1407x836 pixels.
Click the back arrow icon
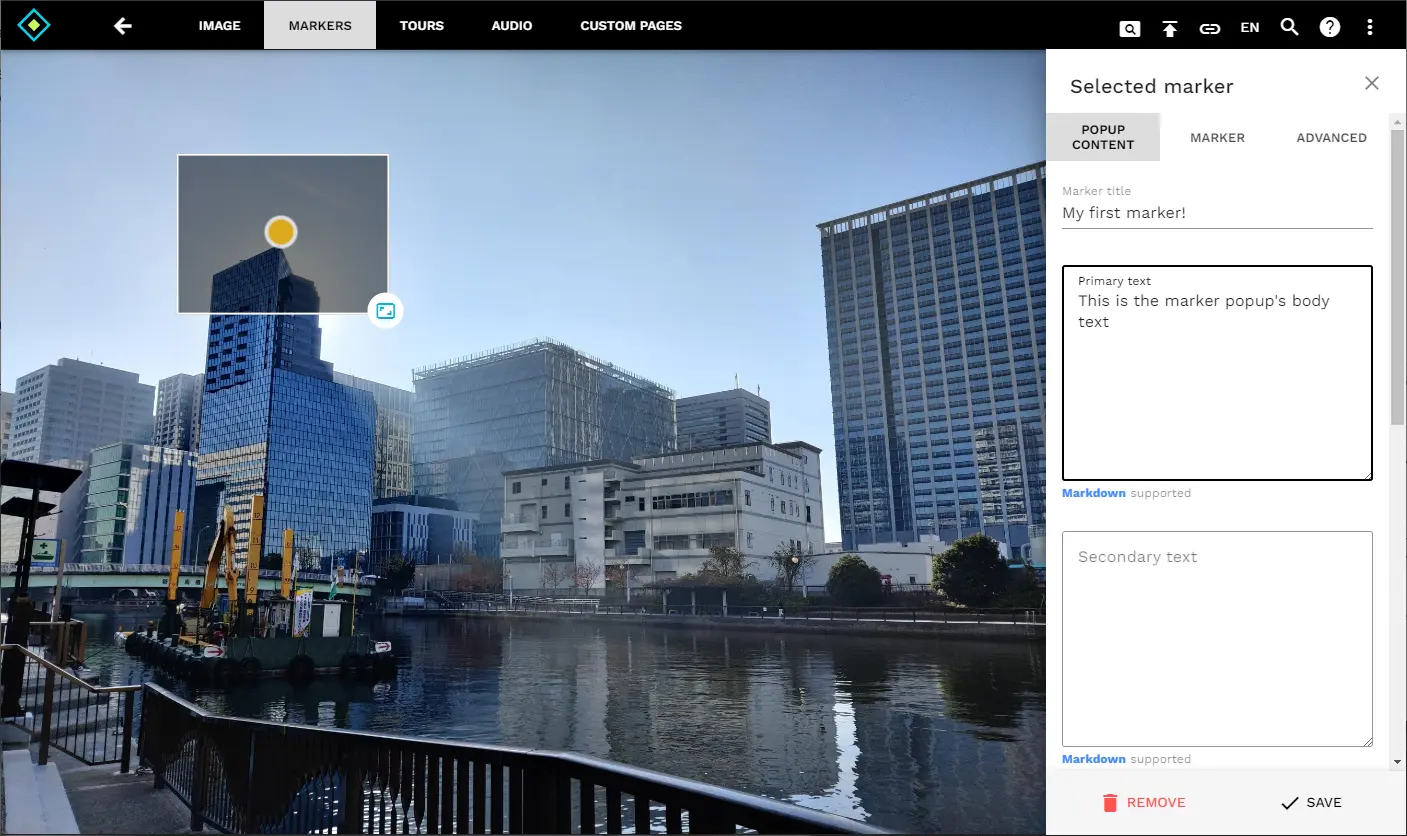coord(123,26)
